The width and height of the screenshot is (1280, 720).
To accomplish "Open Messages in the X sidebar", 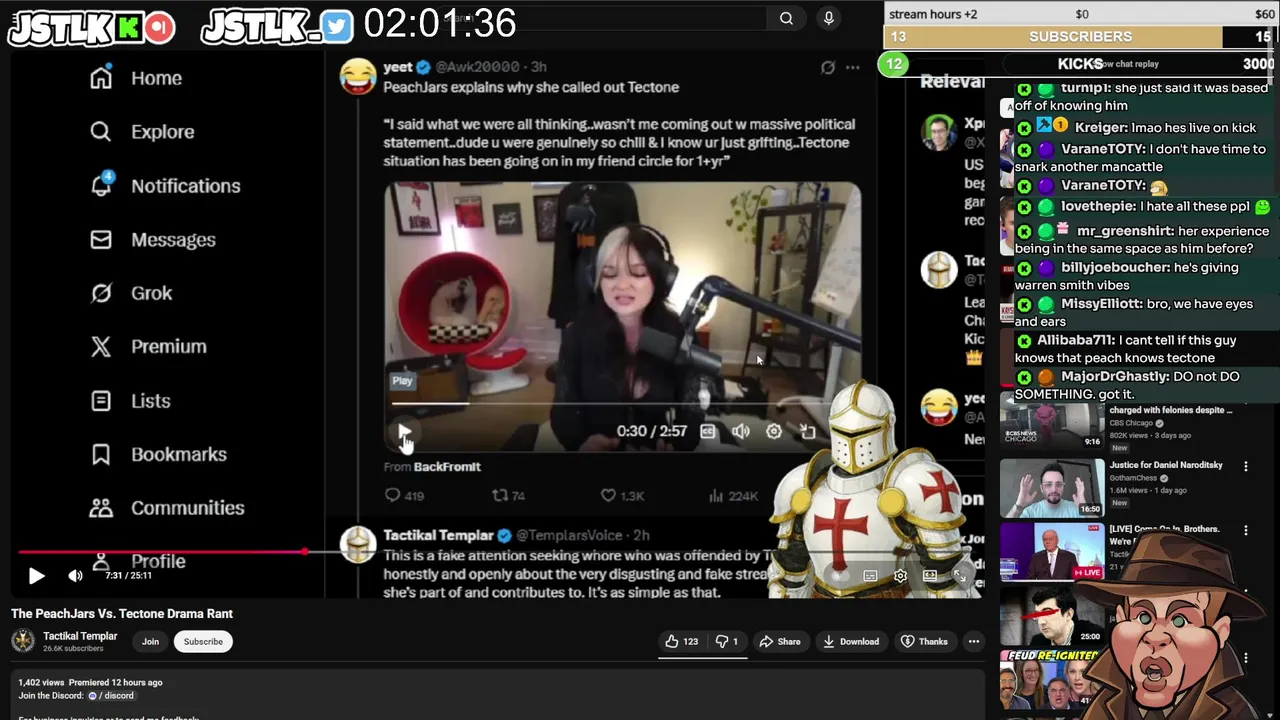I will pyautogui.click(x=153, y=240).
